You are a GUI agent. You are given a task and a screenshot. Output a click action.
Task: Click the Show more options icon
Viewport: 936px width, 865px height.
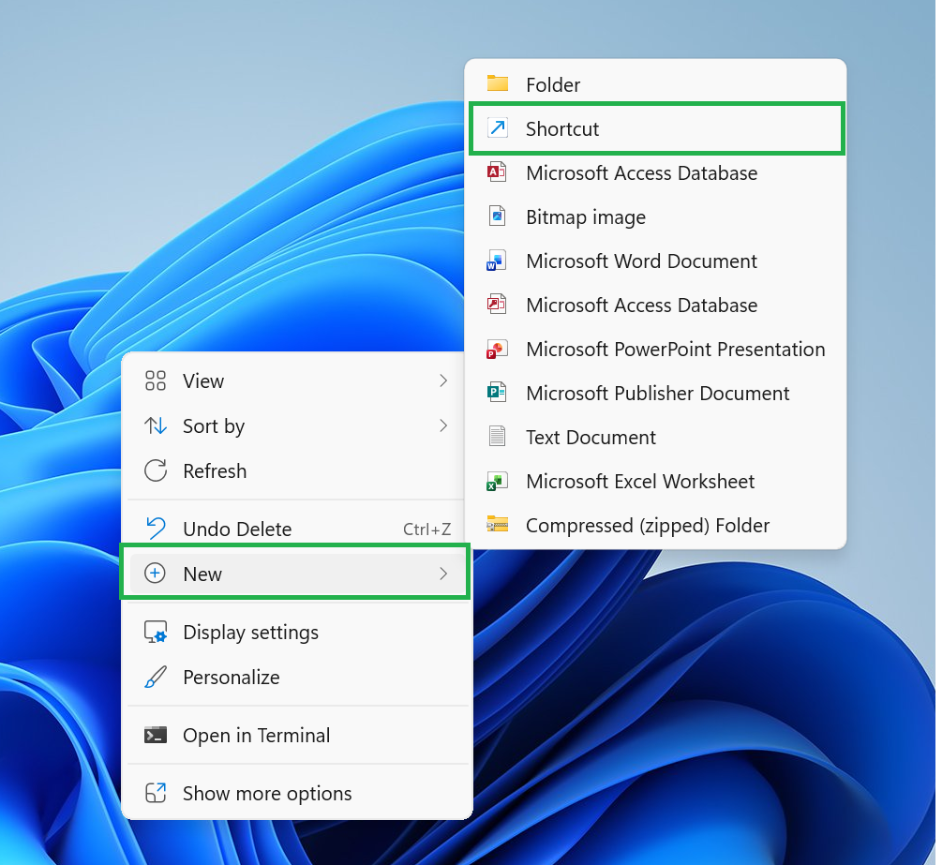155,793
